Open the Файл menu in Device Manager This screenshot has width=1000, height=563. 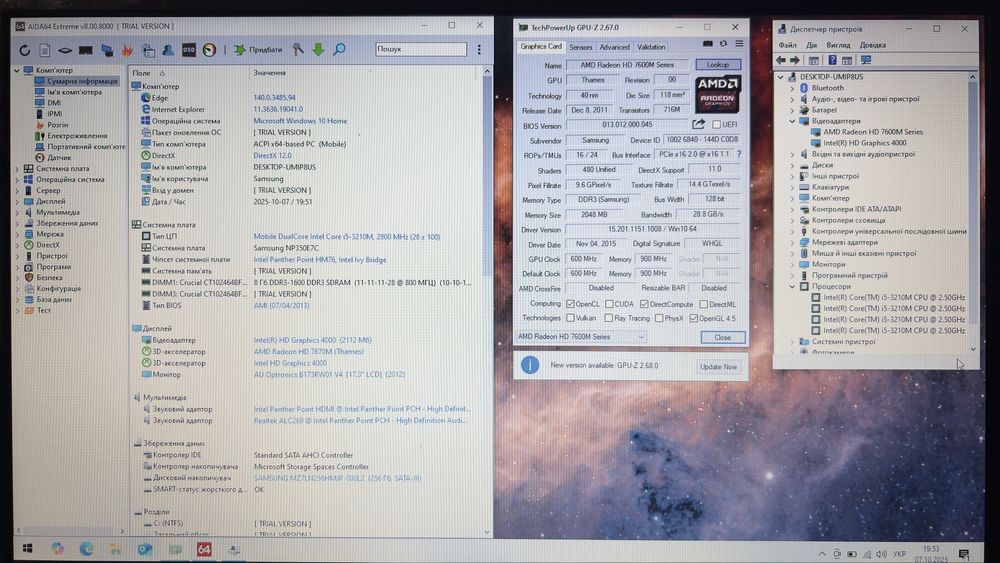coord(787,45)
